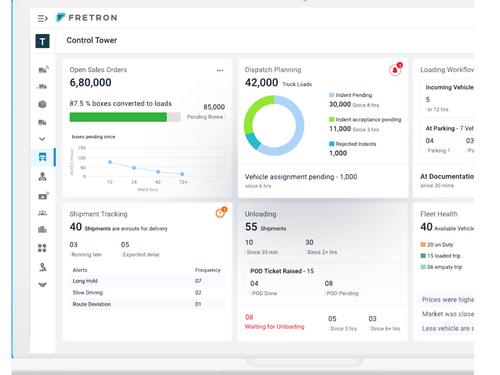This screenshot has width=500, height=375.
Task: Click '06 empaty trip' fleet legend
Action: tap(441, 267)
